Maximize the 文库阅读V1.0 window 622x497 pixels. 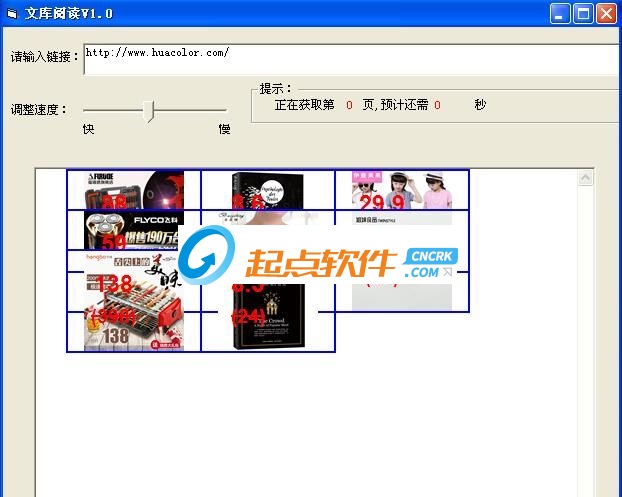click(x=583, y=13)
